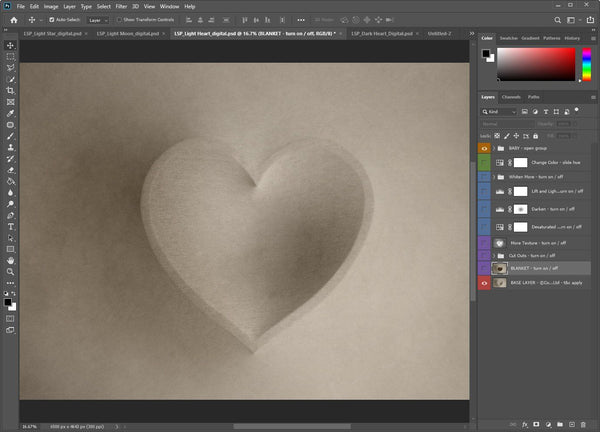The height and width of the screenshot is (432, 600).
Task: Activate the Zoom tool
Action: click(11, 272)
